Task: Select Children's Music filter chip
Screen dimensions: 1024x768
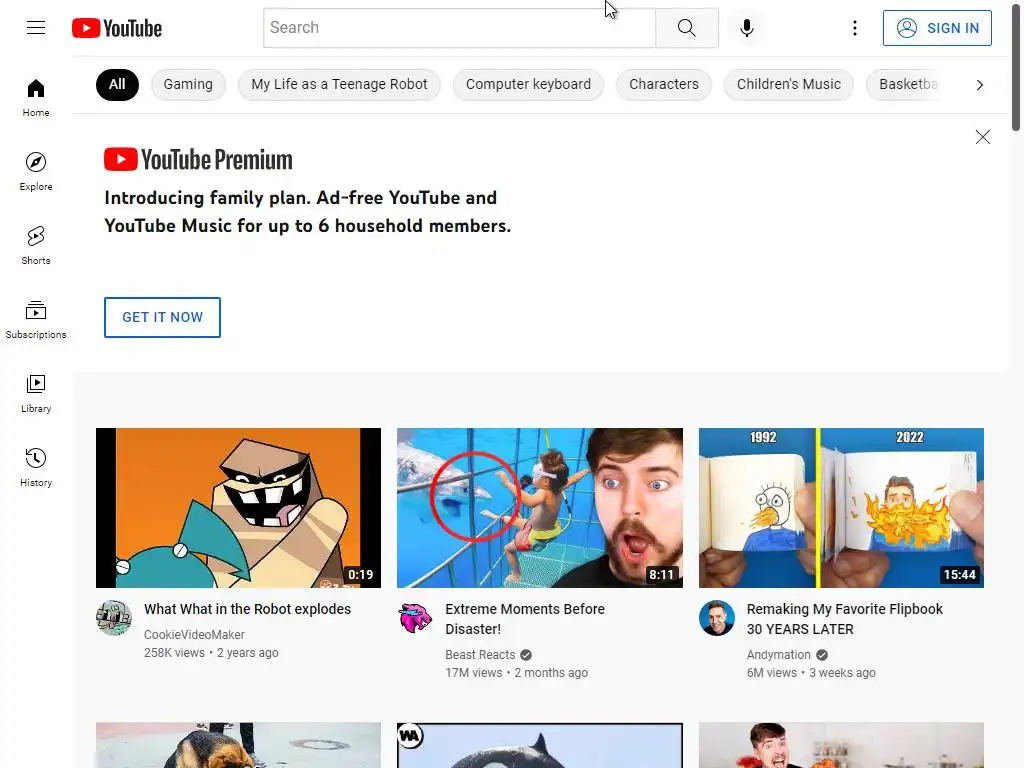Action: 788,84
